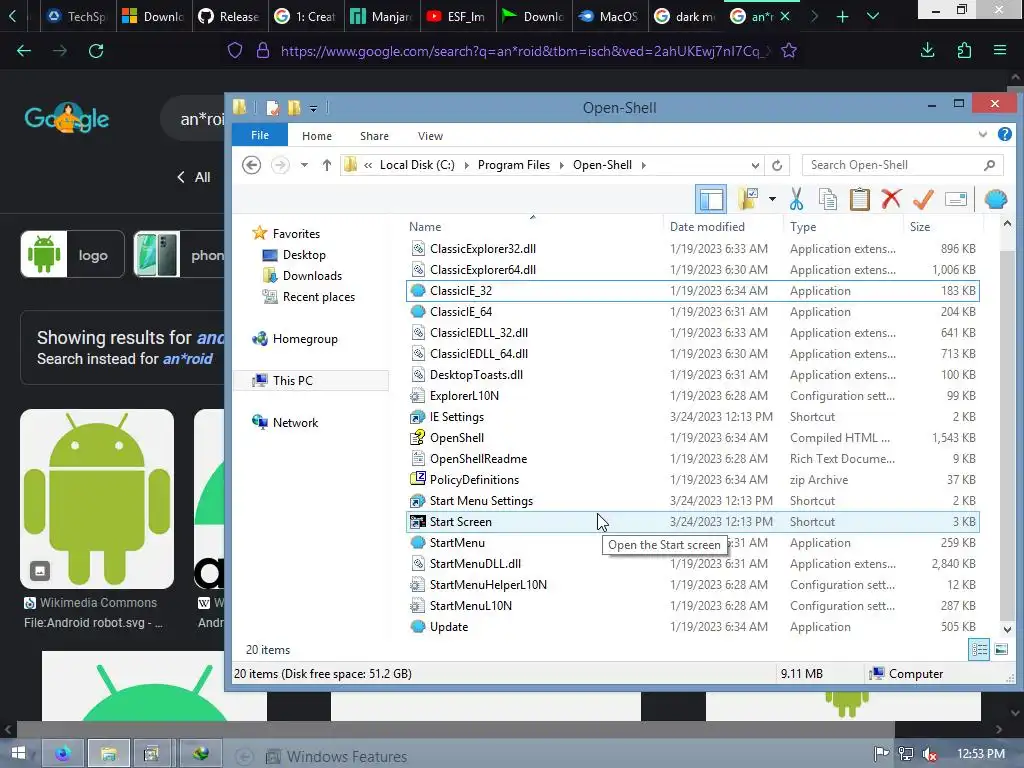Copy the selected file using toolbar icon
The image size is (1024, 768).
(x=828, y=199)
